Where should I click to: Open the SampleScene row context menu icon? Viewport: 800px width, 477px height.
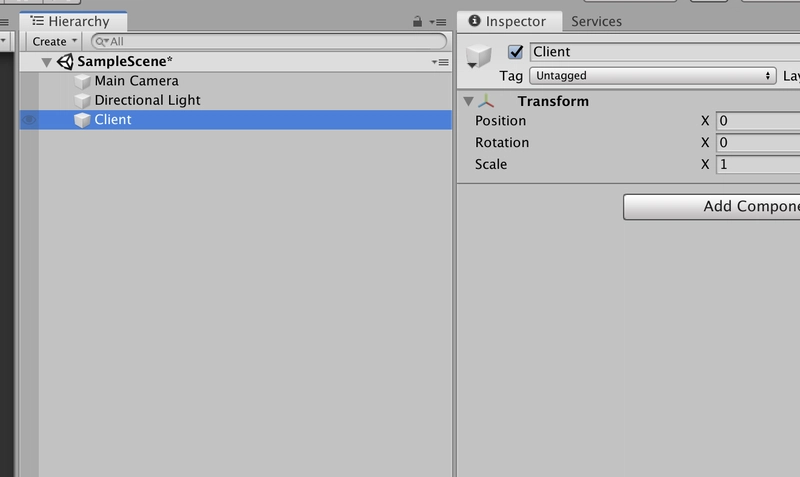440,62
